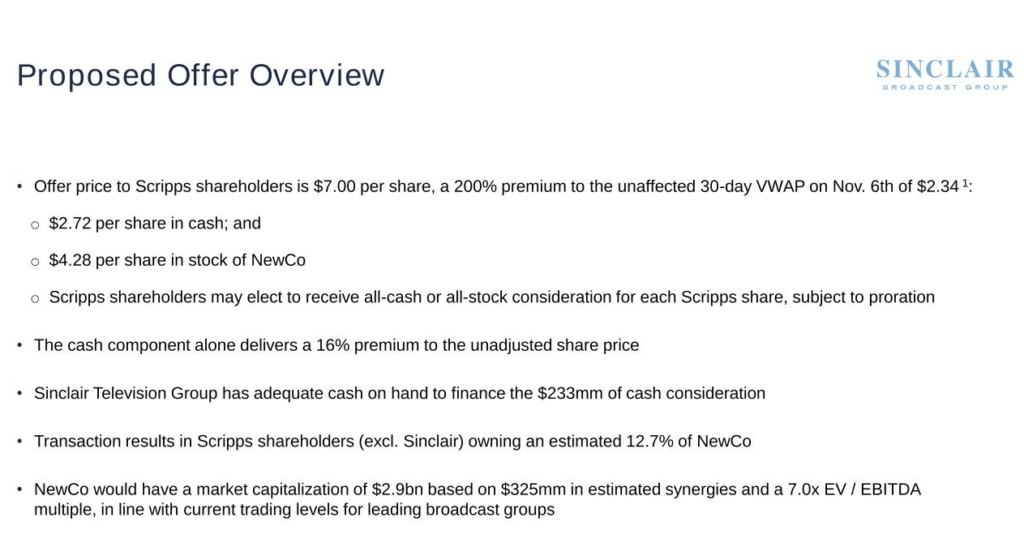Click the hollow bullet beside $4.28 per share
Screen dimensions: 1024x560
tap(35, 261)
